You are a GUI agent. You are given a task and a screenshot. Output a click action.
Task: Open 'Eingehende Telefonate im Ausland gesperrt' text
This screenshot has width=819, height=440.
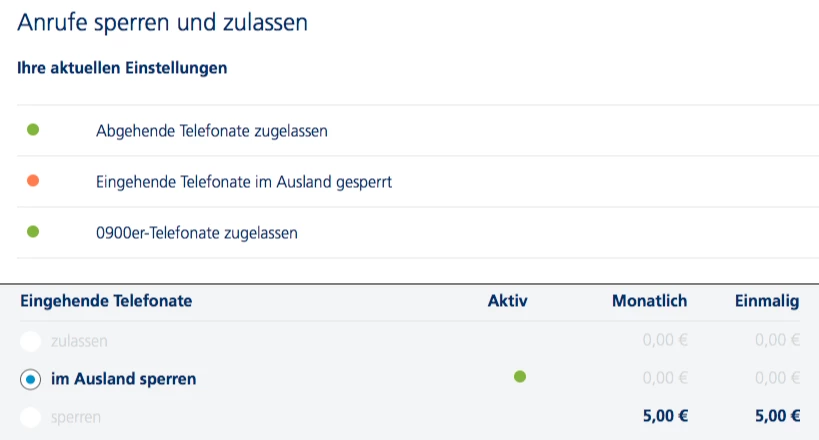(x=244, y=182)
